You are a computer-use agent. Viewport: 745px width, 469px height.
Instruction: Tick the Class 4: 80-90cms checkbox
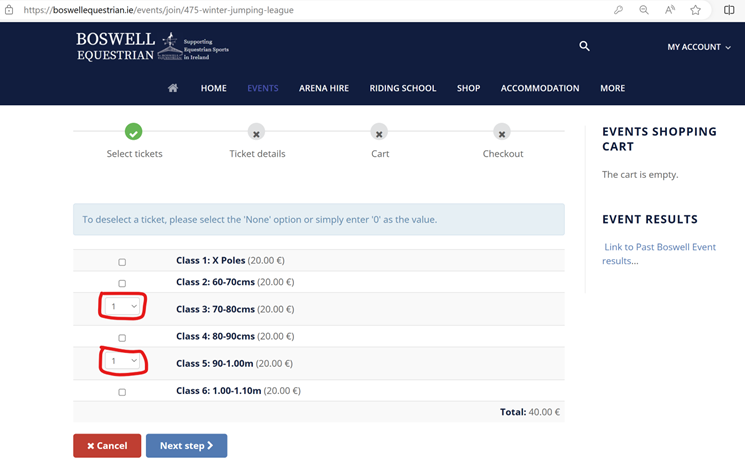point(122,338)
